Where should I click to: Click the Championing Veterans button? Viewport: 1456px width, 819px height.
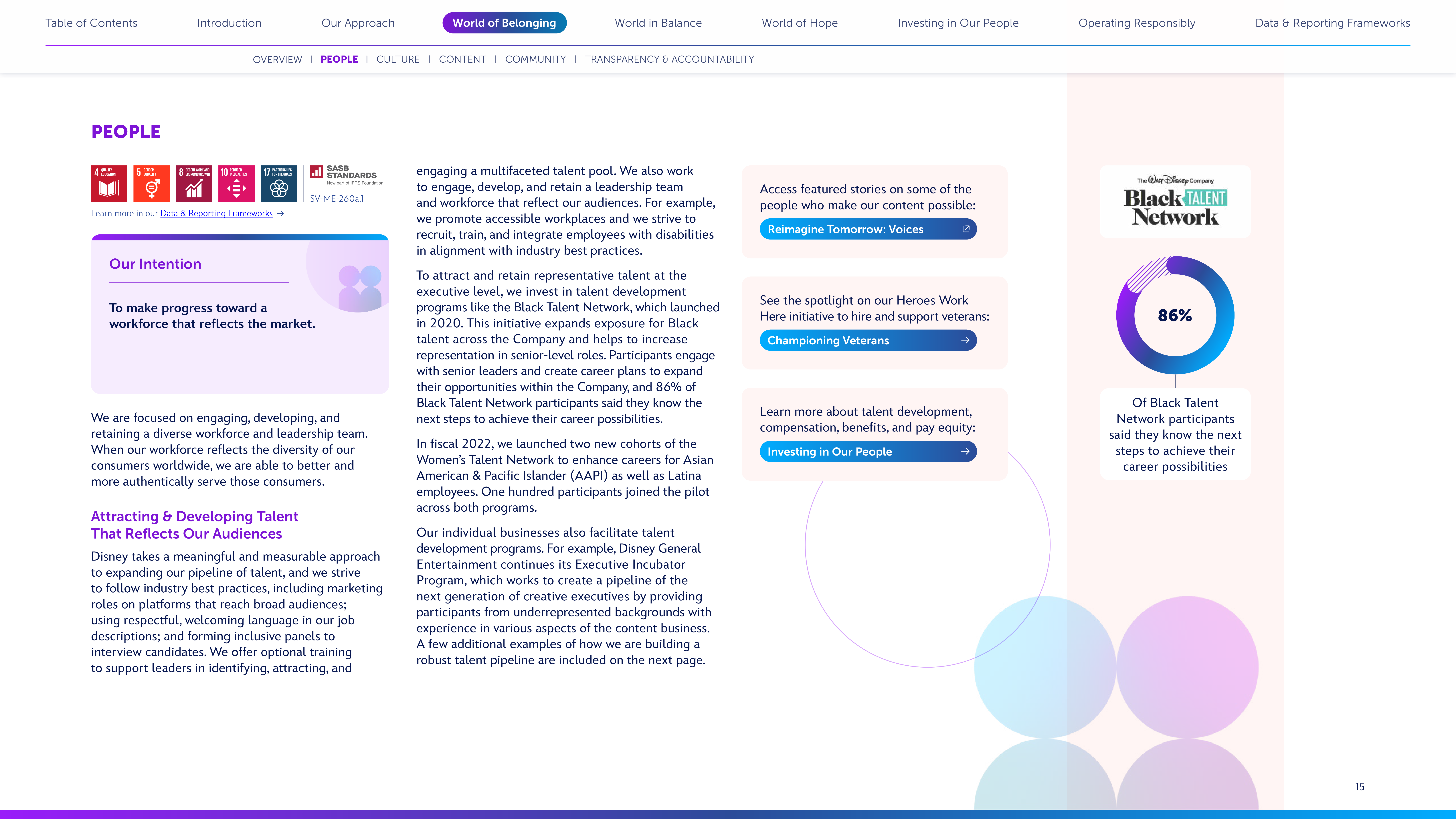(868, 340)
